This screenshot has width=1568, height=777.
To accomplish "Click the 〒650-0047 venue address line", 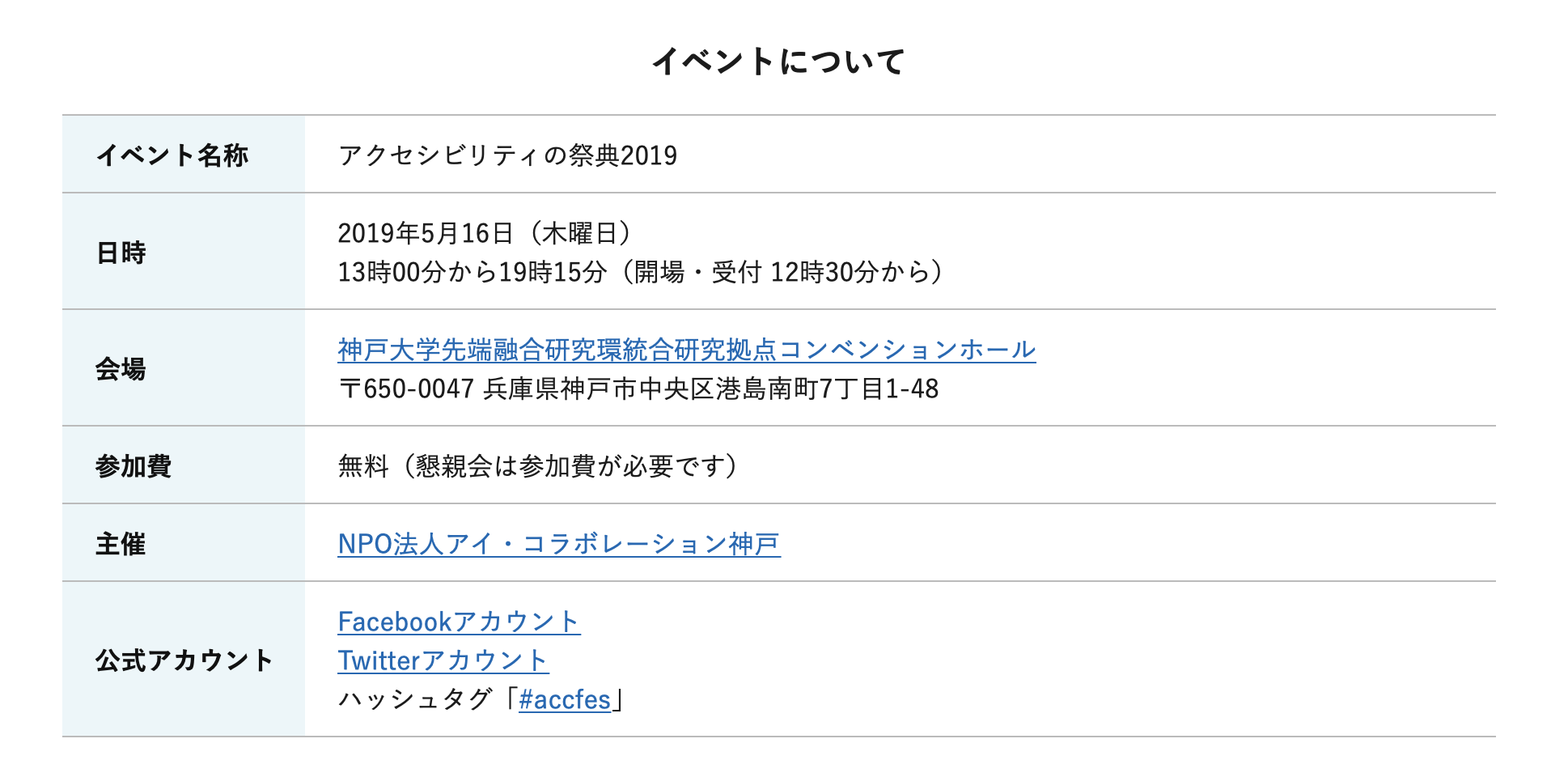I will pos(638,388).
